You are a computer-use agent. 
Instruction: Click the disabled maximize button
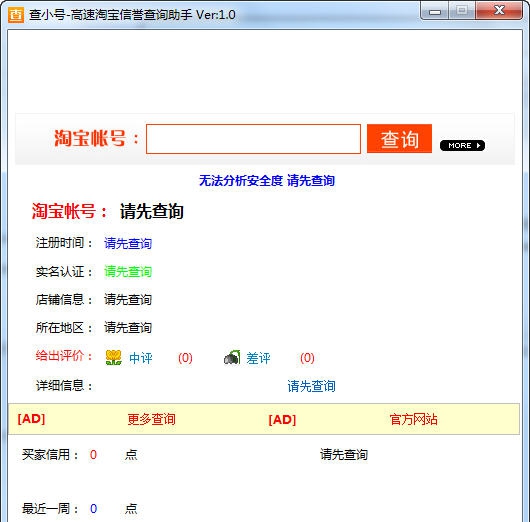[x=462, y=11]
